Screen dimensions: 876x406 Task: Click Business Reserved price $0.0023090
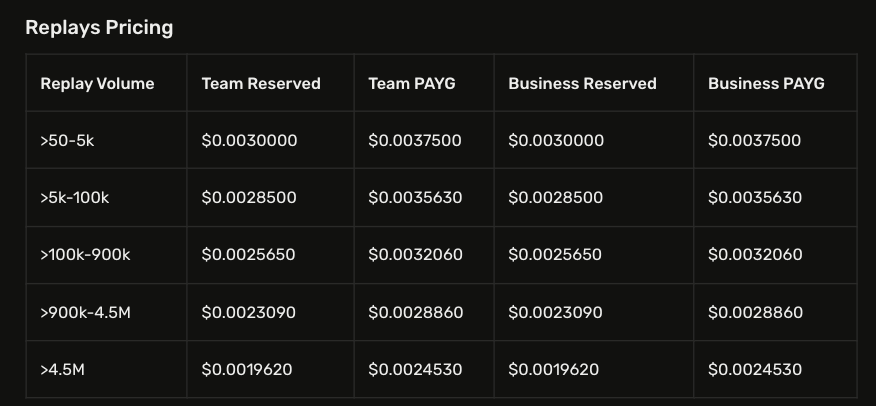click(555, 313)
